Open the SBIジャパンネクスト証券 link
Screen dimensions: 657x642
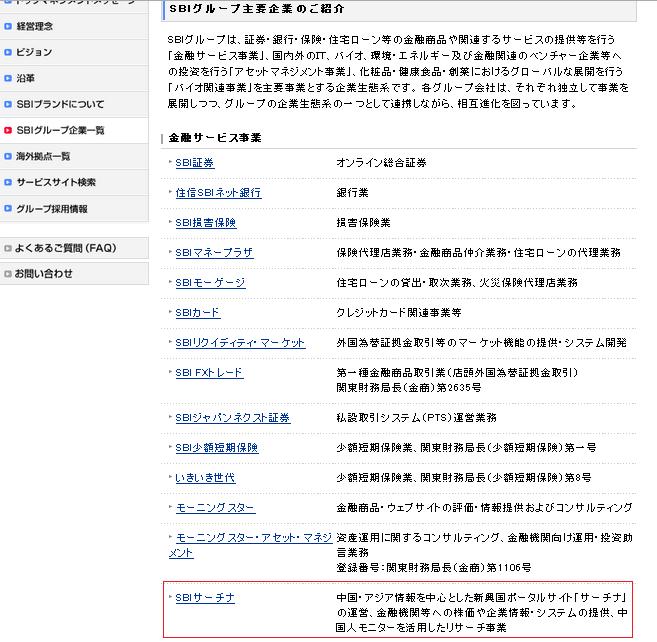233,418
